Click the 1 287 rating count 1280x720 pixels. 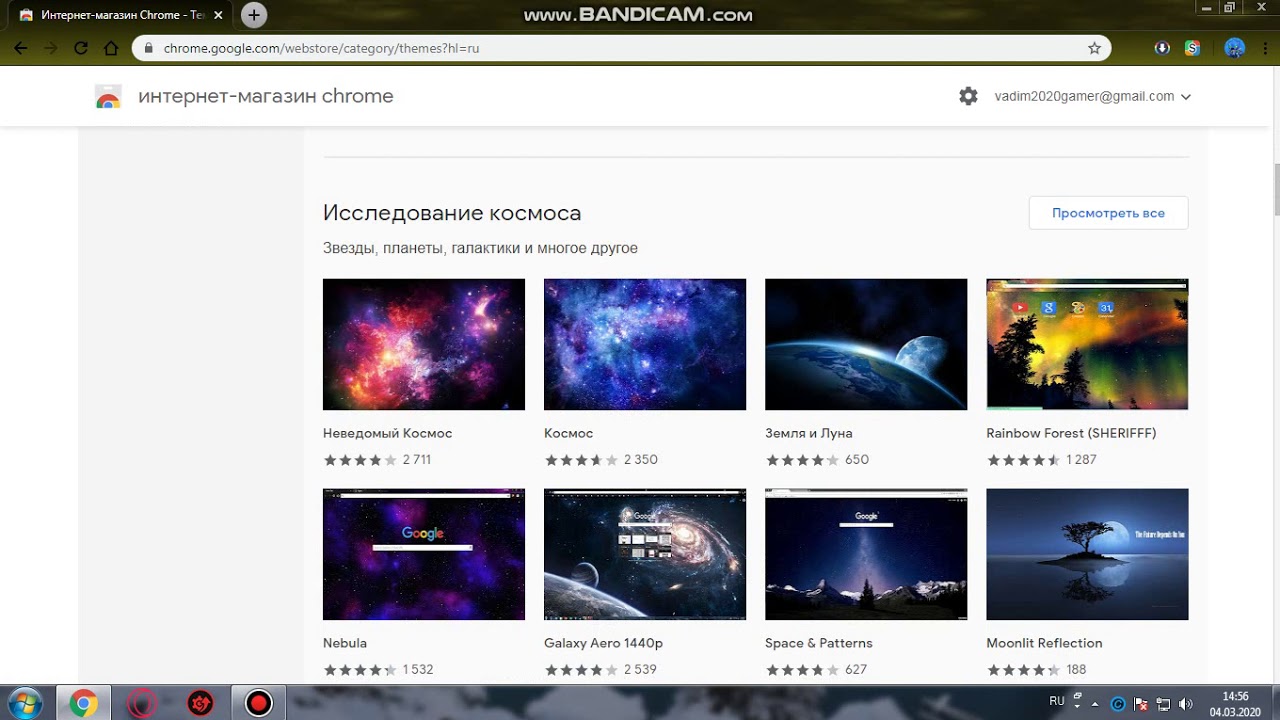click(1082, 460)
